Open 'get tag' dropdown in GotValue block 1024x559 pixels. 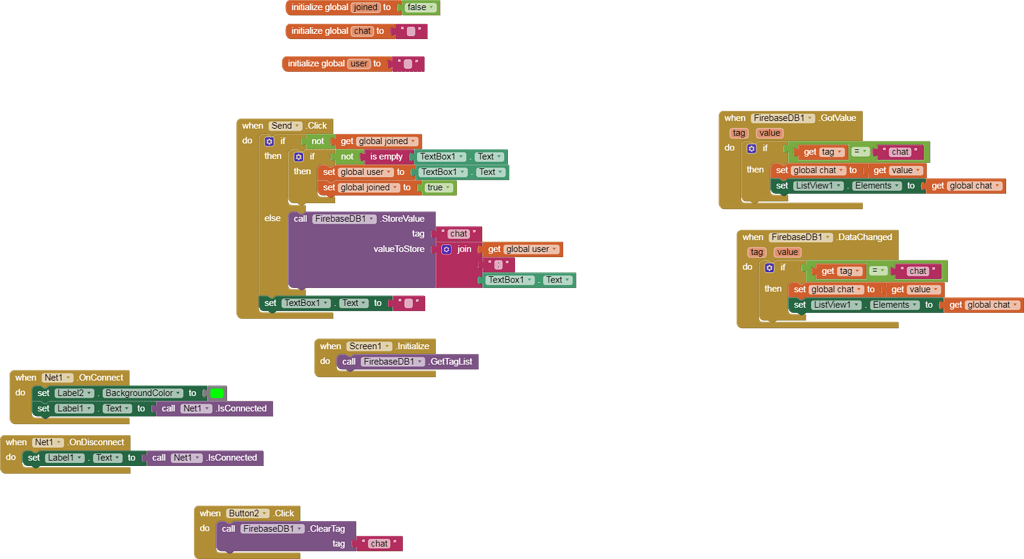tap(831, 152)
